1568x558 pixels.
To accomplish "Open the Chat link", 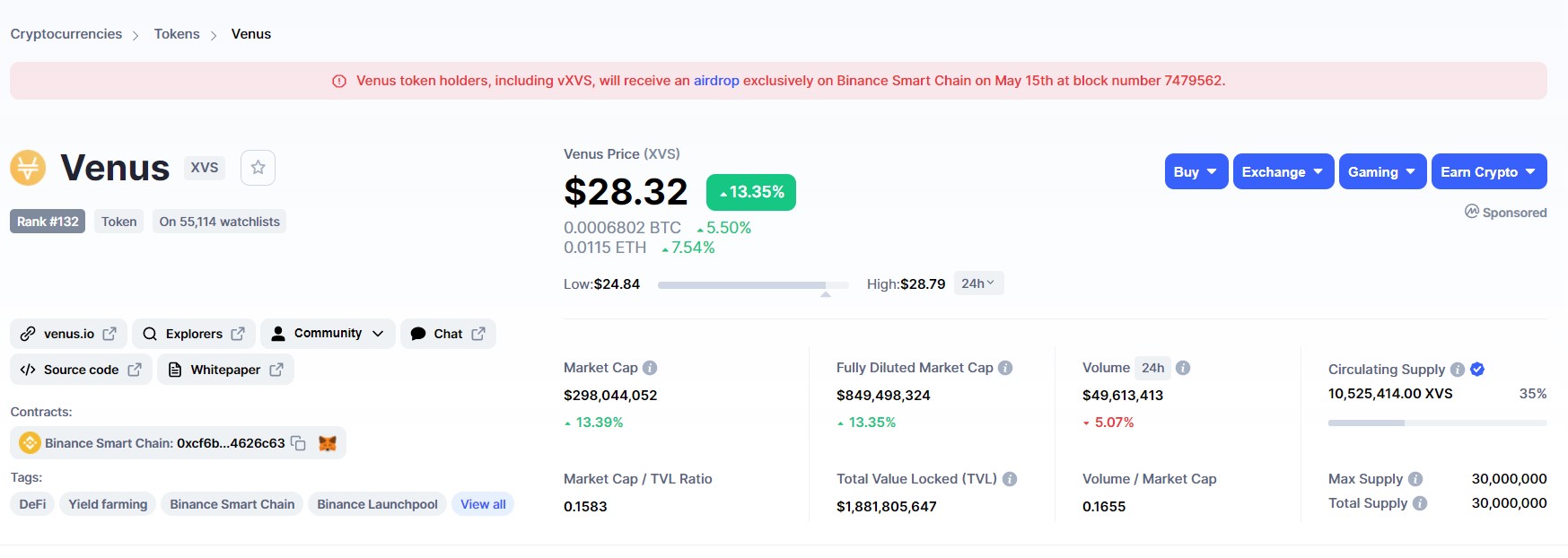I will [x=448, y=334].
